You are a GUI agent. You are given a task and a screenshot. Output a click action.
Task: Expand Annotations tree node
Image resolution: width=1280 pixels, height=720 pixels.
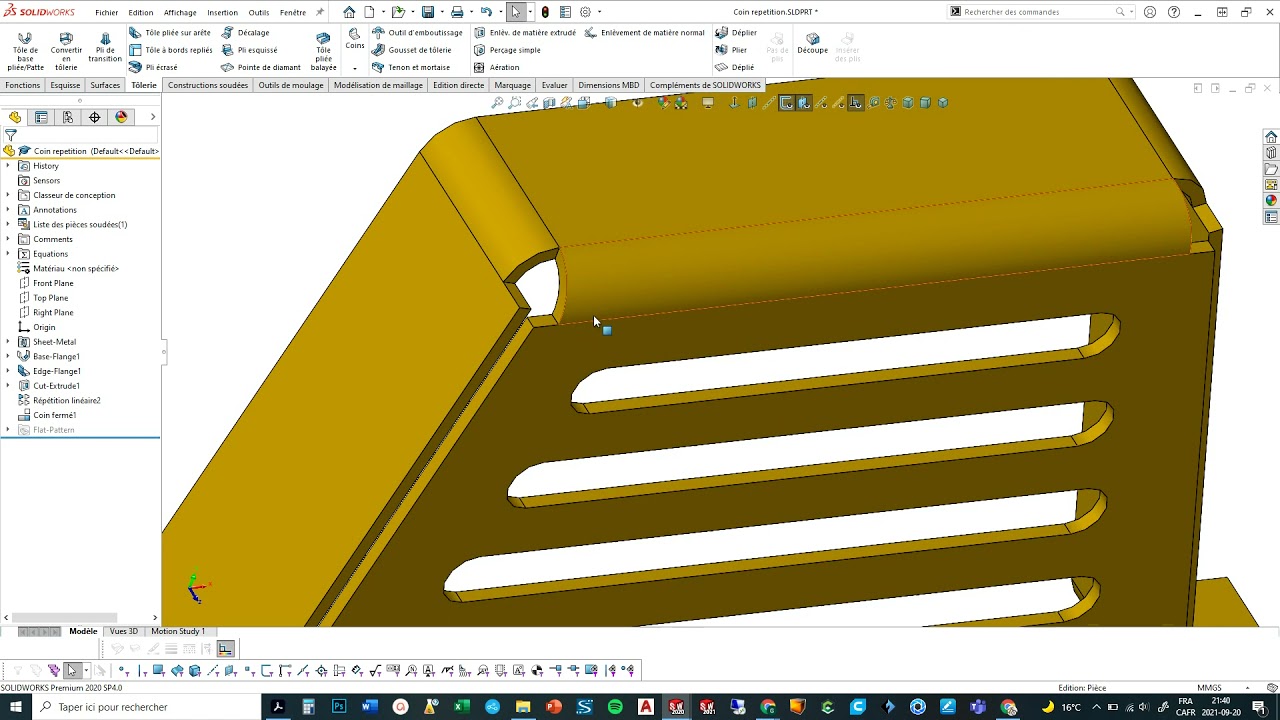(x=8, y=210)
